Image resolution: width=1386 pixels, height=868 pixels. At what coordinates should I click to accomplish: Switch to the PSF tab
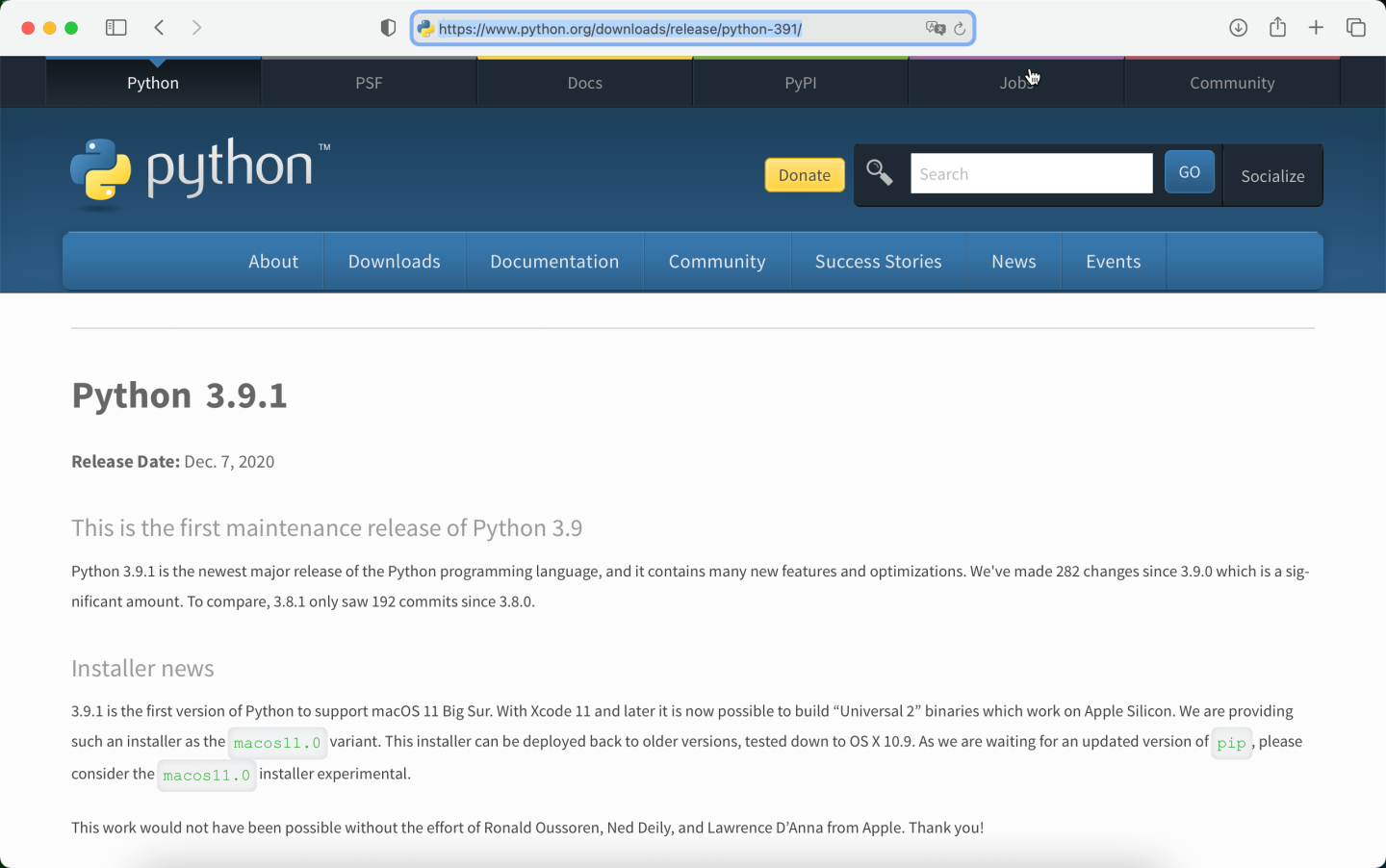[x=369, y=83]
